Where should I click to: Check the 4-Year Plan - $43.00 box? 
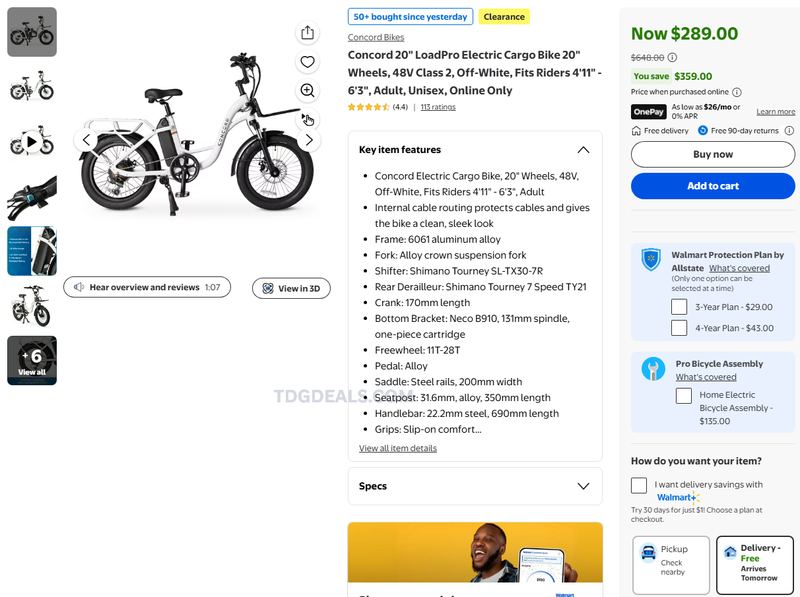pyautogui.click(x=679, y=328)
